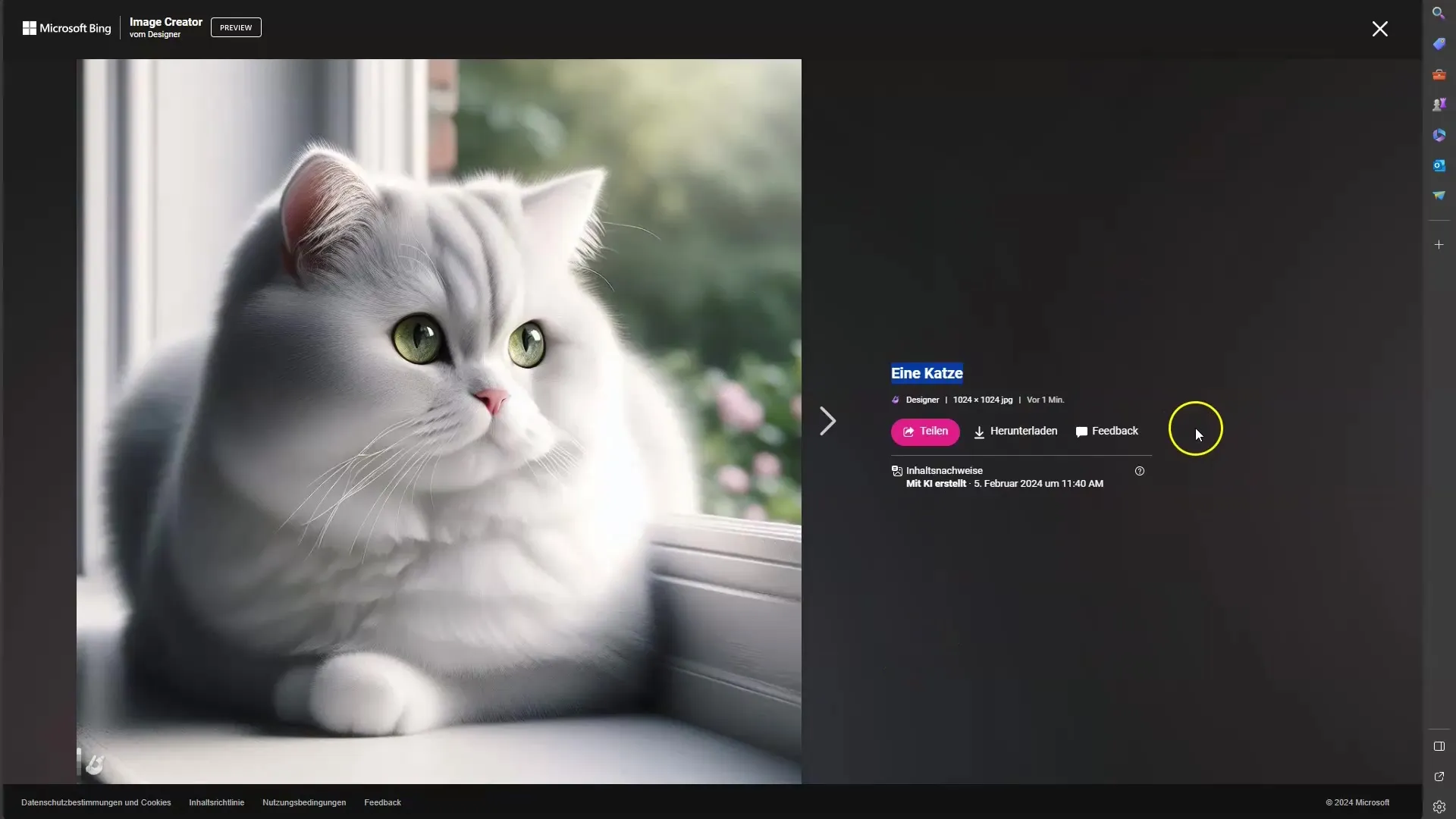This screenshot has height=819, width=1456.
Task: Select the Feedback menu item
Action: [x=1107, y=430]
